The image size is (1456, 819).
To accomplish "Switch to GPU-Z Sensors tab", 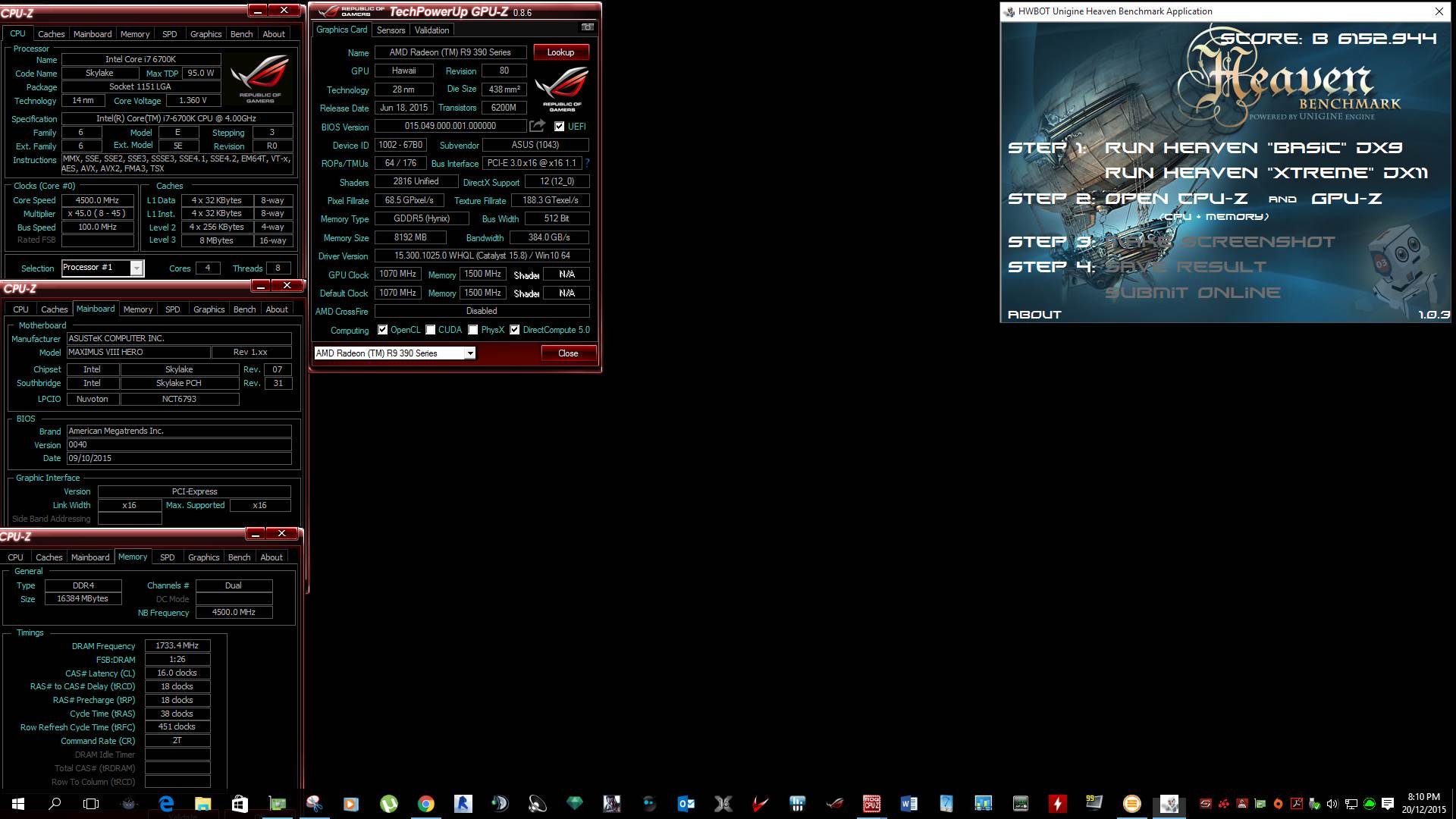I will 391,30.
